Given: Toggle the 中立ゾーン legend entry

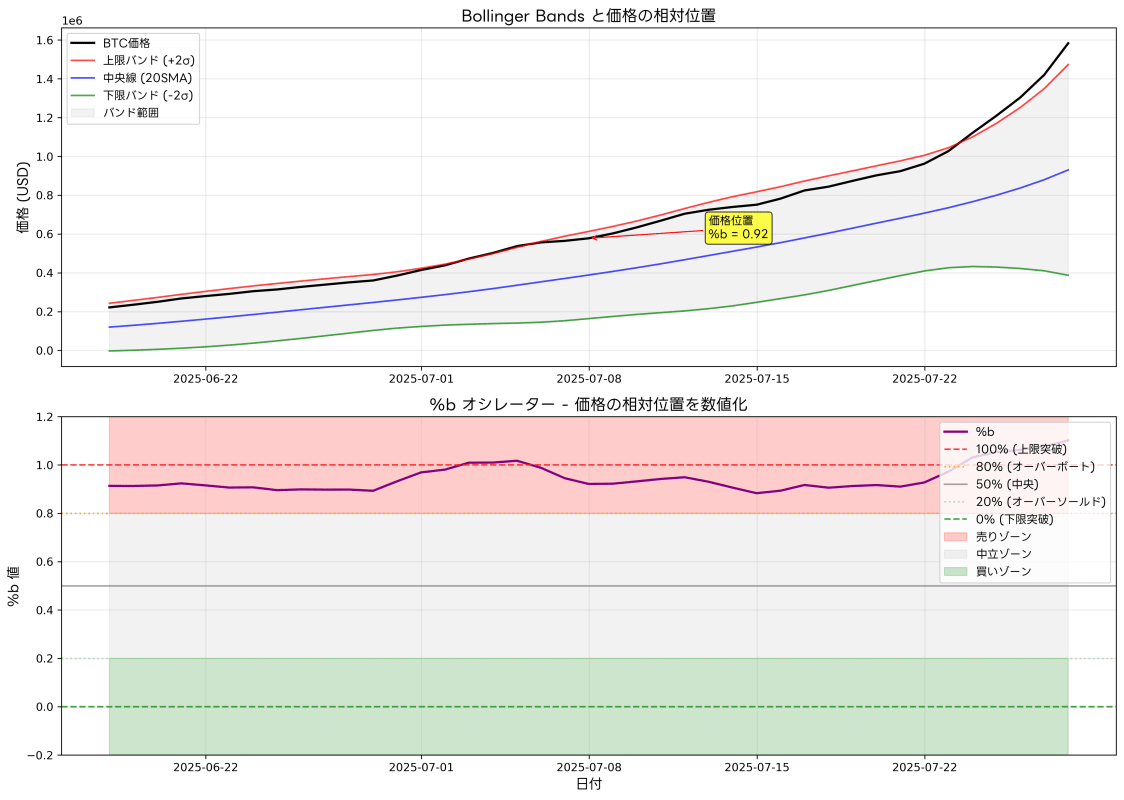Looking at the screenshot, I should tap(956, 552).
